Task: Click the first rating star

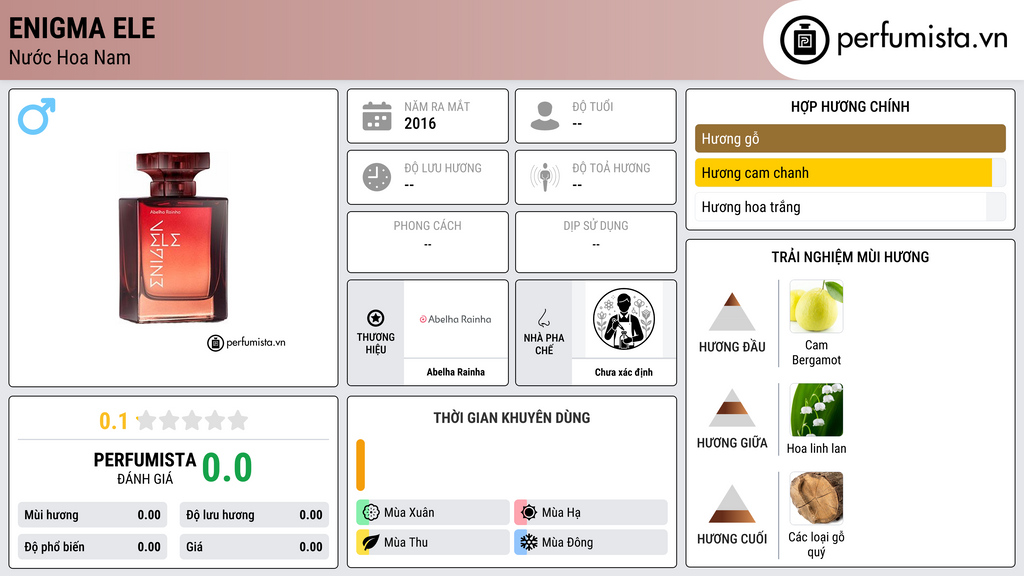Action: [x=147, y=420]
